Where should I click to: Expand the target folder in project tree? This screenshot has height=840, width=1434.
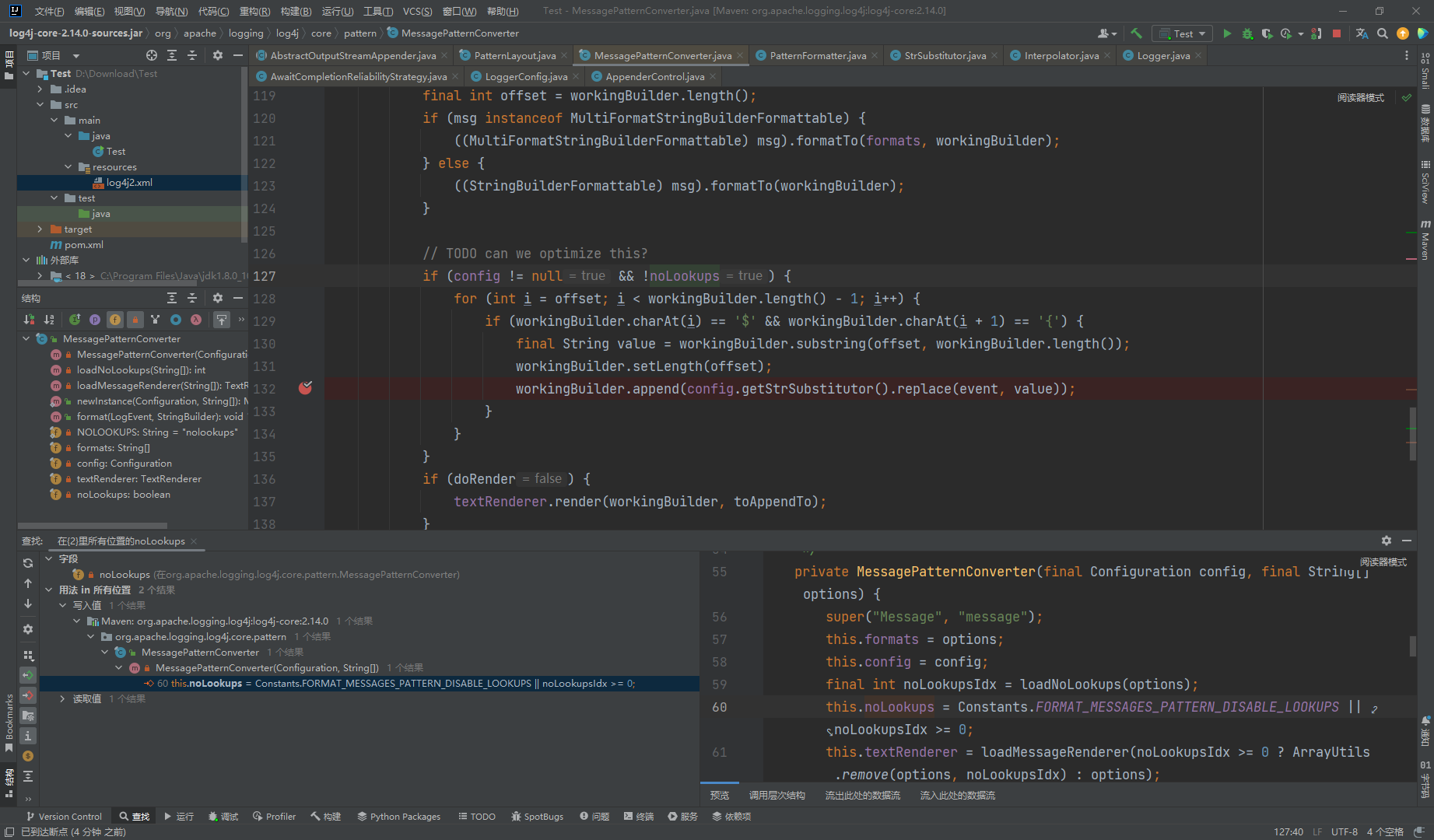pyautogui.click(x=40, y=229)
